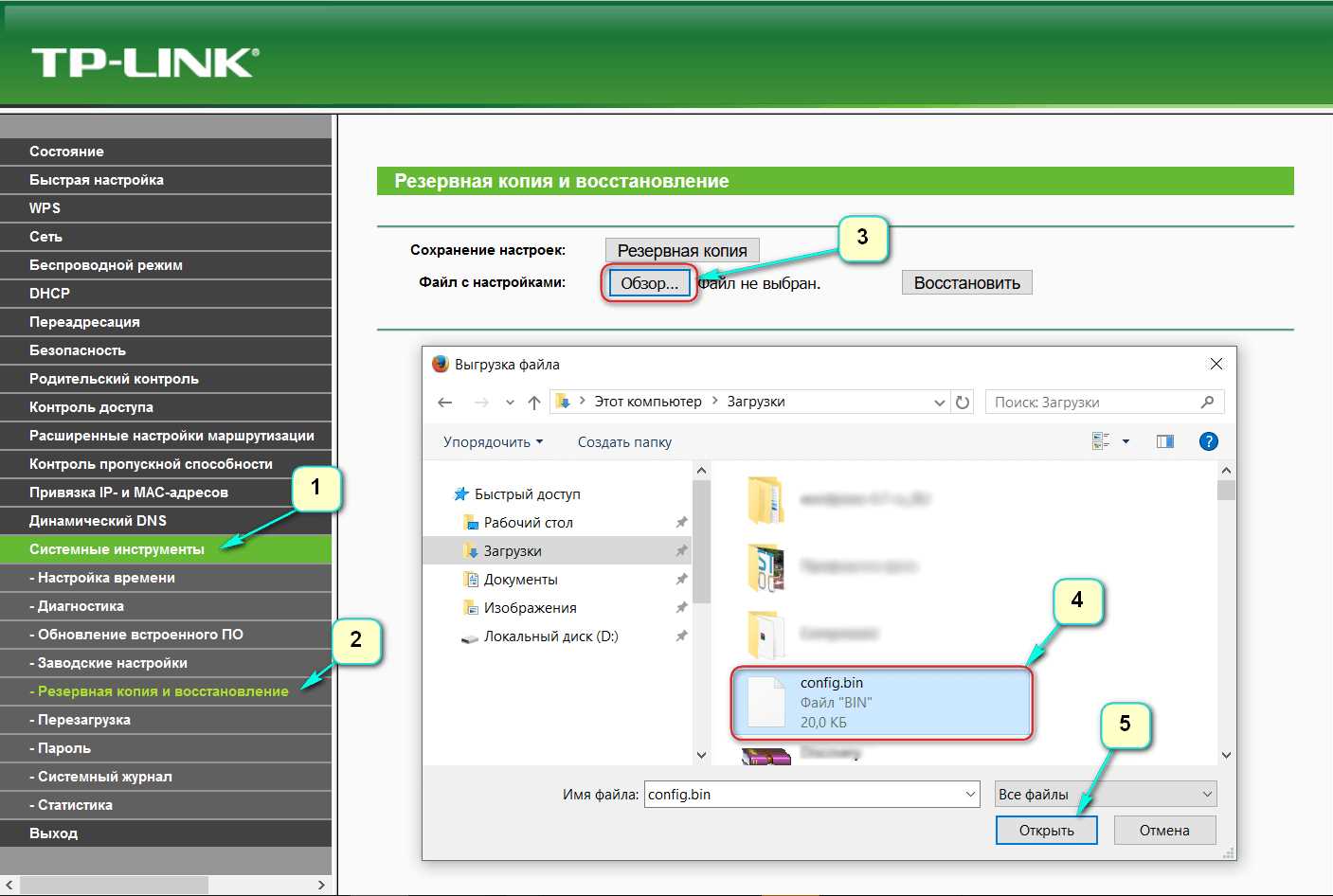Click pin icon next to Документы

point(681,580)
